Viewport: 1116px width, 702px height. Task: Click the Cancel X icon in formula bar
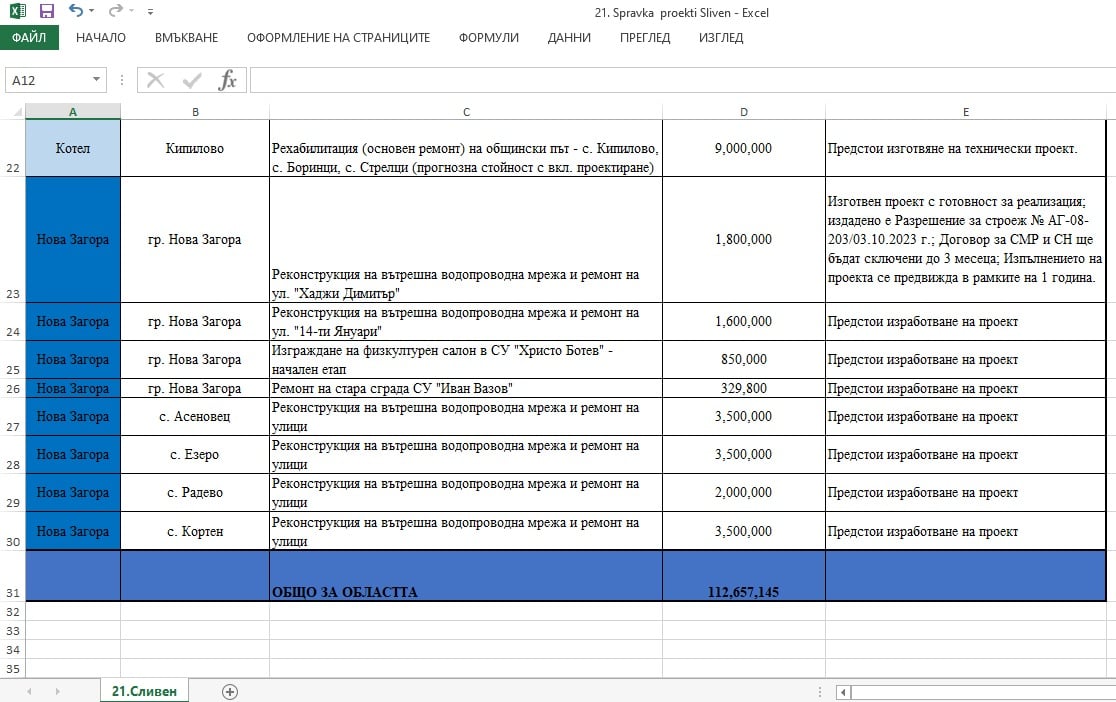tap(156, 80)
